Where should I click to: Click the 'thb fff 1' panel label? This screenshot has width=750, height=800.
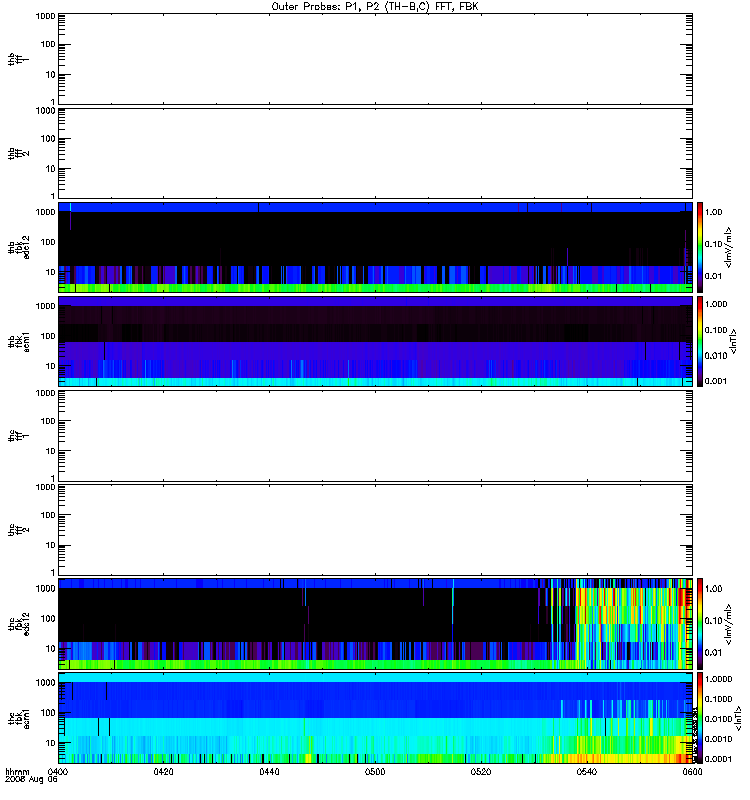[18, 59]
